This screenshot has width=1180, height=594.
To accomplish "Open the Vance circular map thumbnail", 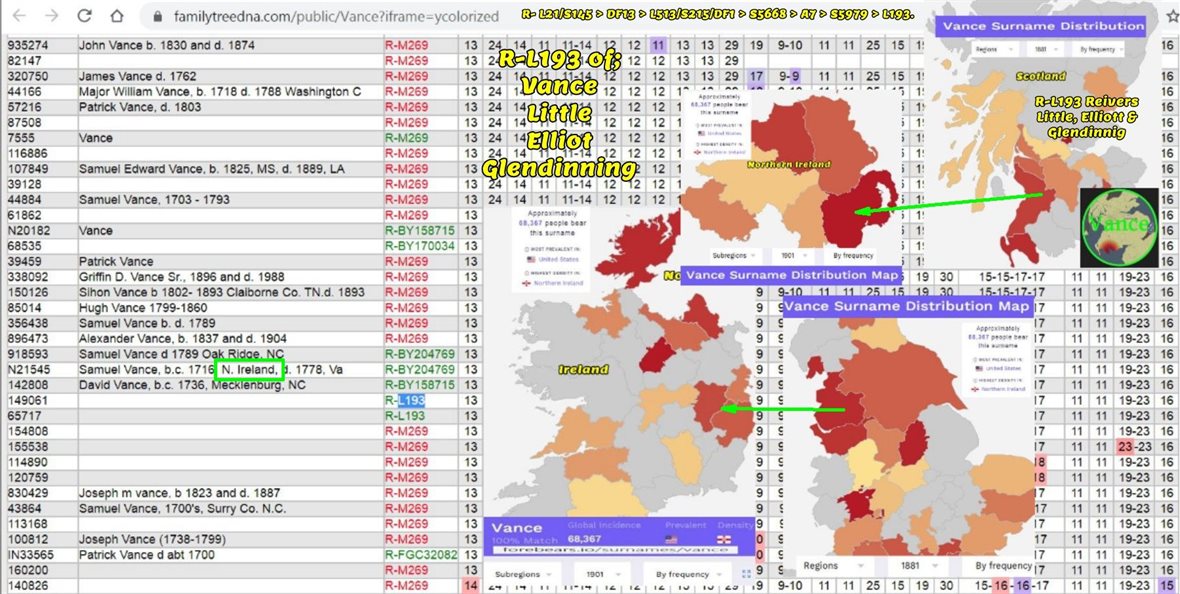I will point(1119,227).
